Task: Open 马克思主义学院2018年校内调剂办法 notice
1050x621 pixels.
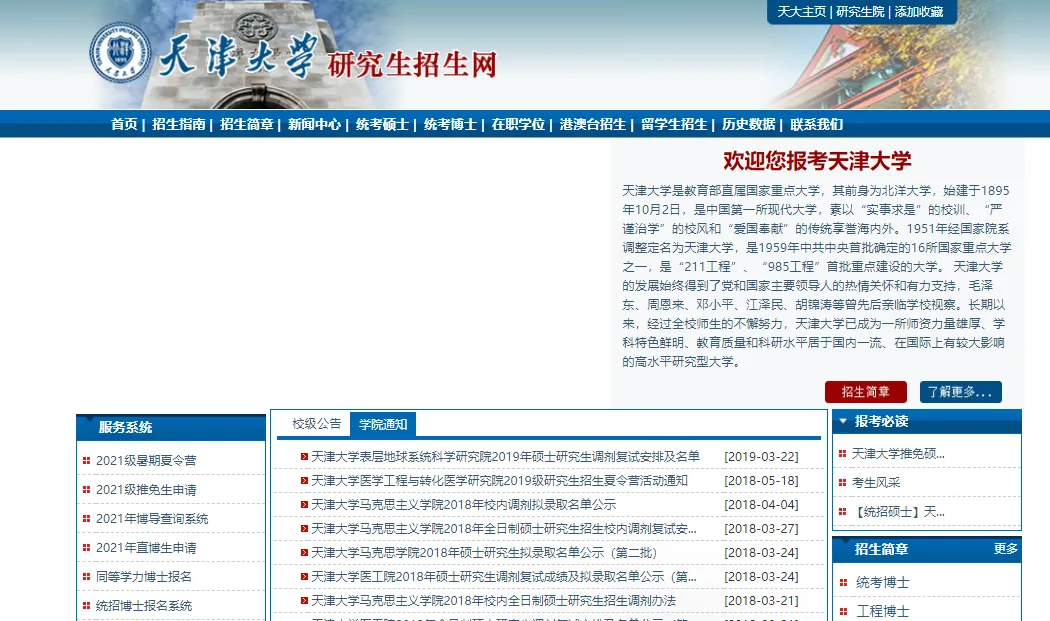Action: pyautogui.click(x=494, y=602)
